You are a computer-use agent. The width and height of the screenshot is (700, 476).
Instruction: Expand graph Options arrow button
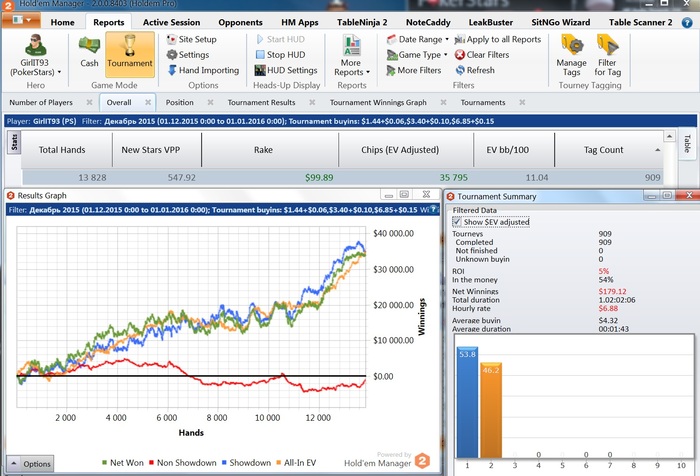pyautogui.click(x=14, y=463)
